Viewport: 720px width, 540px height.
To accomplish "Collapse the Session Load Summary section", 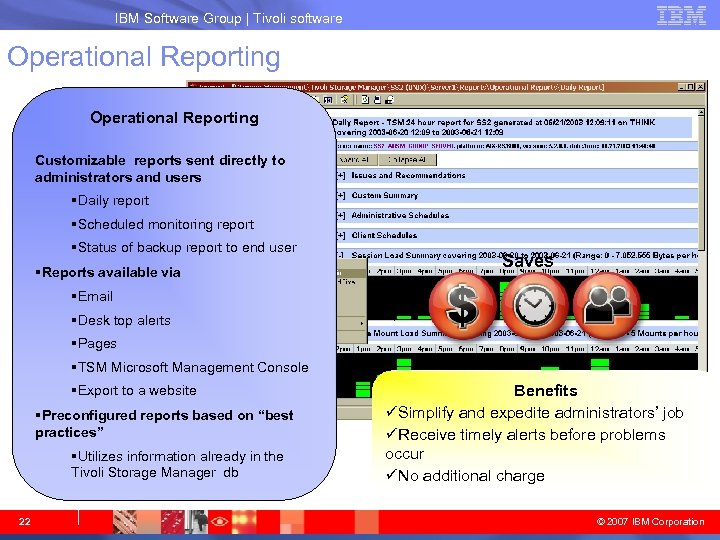I will (340, 255).
